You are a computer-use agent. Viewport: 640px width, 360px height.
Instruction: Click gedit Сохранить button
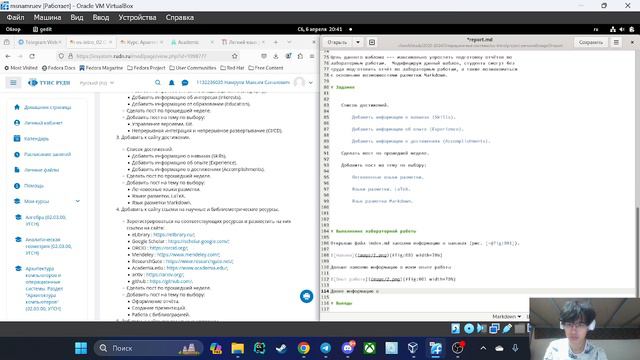tap(591, 42)
